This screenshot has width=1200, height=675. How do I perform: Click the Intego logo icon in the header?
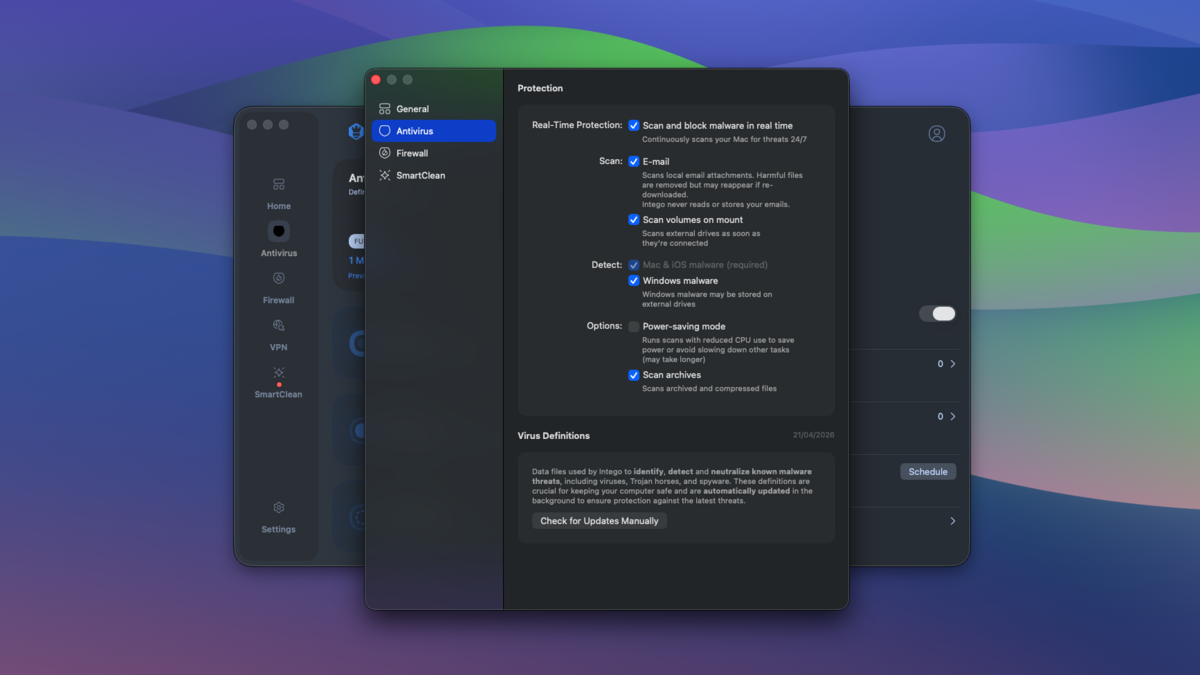pos(355,132)
